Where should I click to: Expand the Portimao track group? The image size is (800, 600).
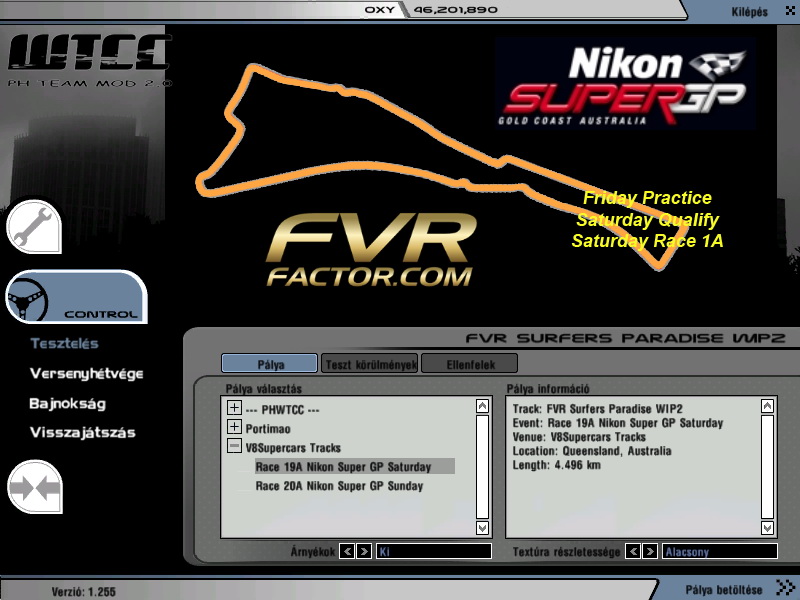tap(234, 427)
